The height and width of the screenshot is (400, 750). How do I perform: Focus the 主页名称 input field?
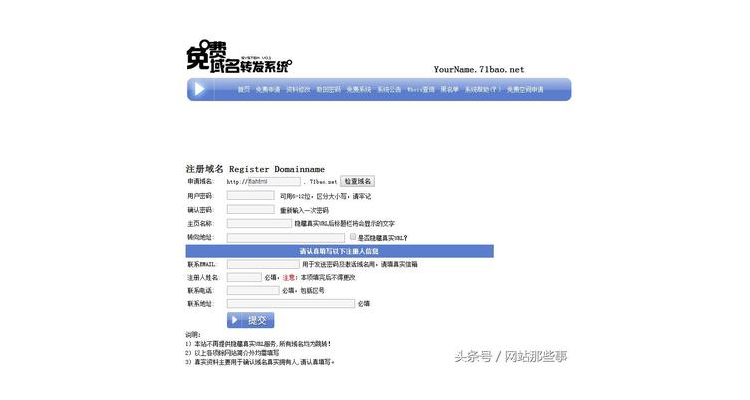[259, 223]
